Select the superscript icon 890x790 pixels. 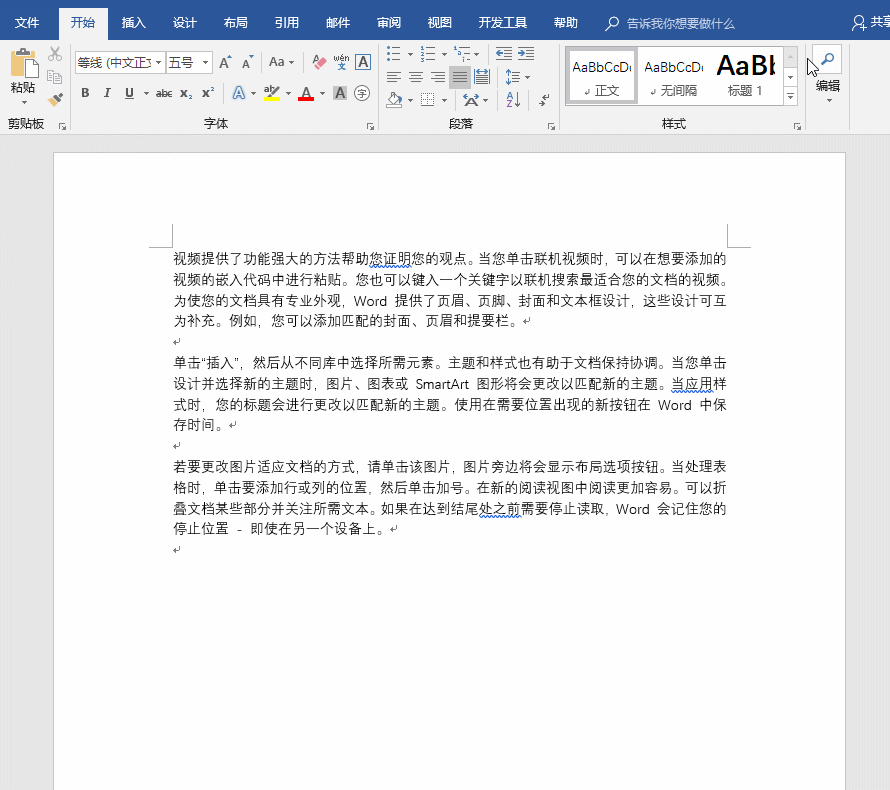(x=207, y=92)
